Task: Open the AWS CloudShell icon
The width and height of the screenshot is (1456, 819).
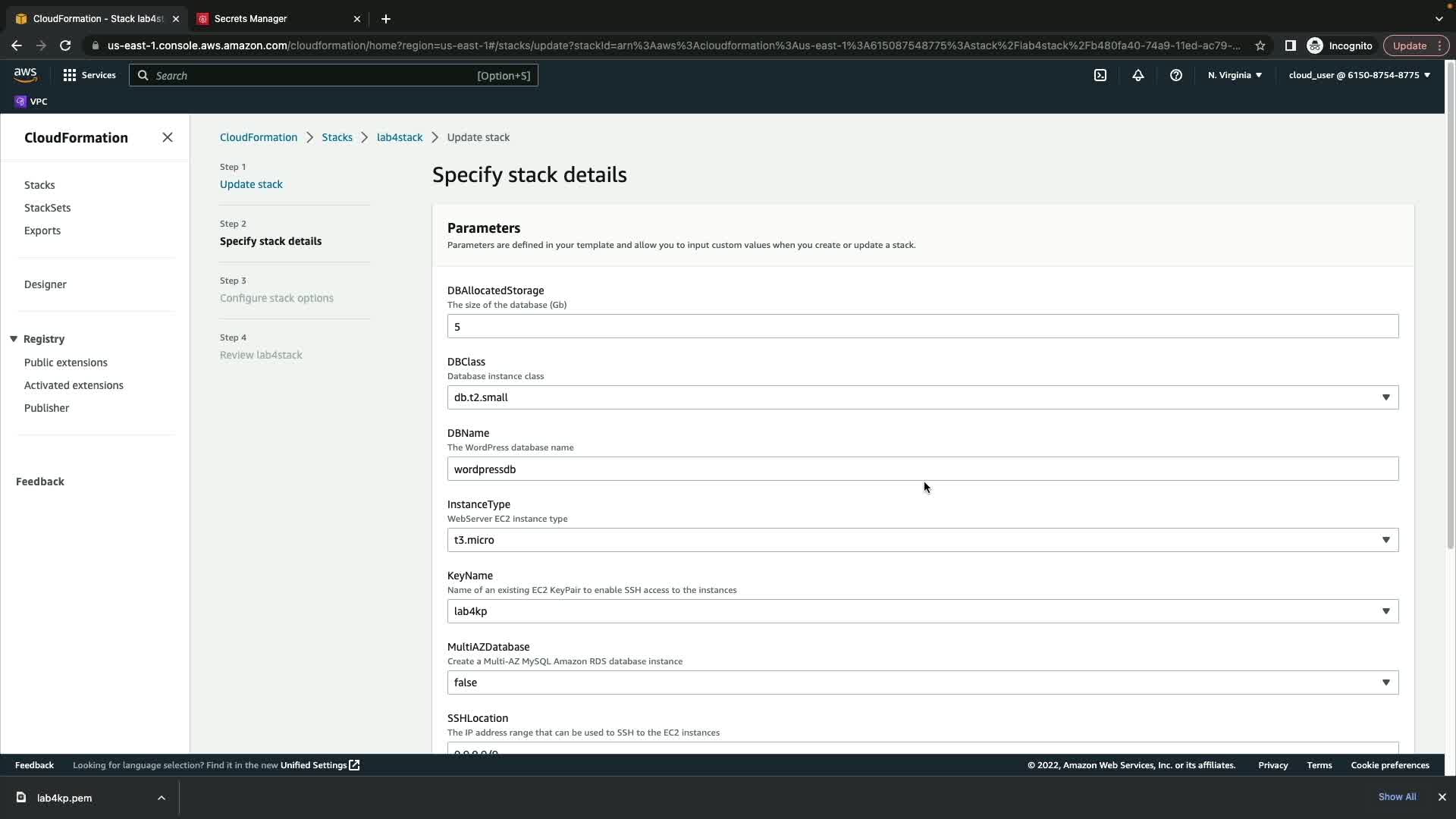Action: click(x=1100, y=75)
